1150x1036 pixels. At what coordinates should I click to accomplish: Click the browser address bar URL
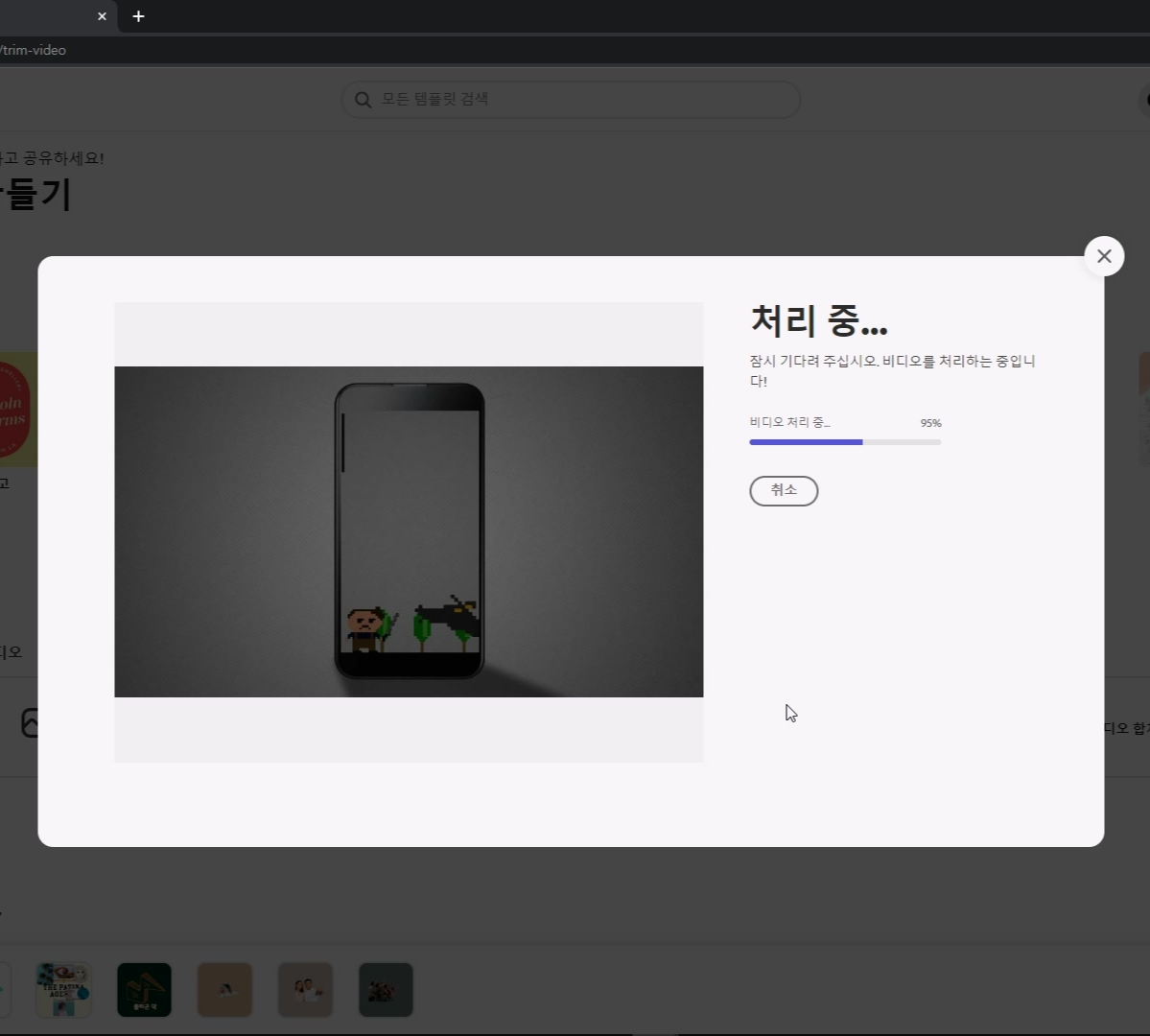tap(34, 50)
